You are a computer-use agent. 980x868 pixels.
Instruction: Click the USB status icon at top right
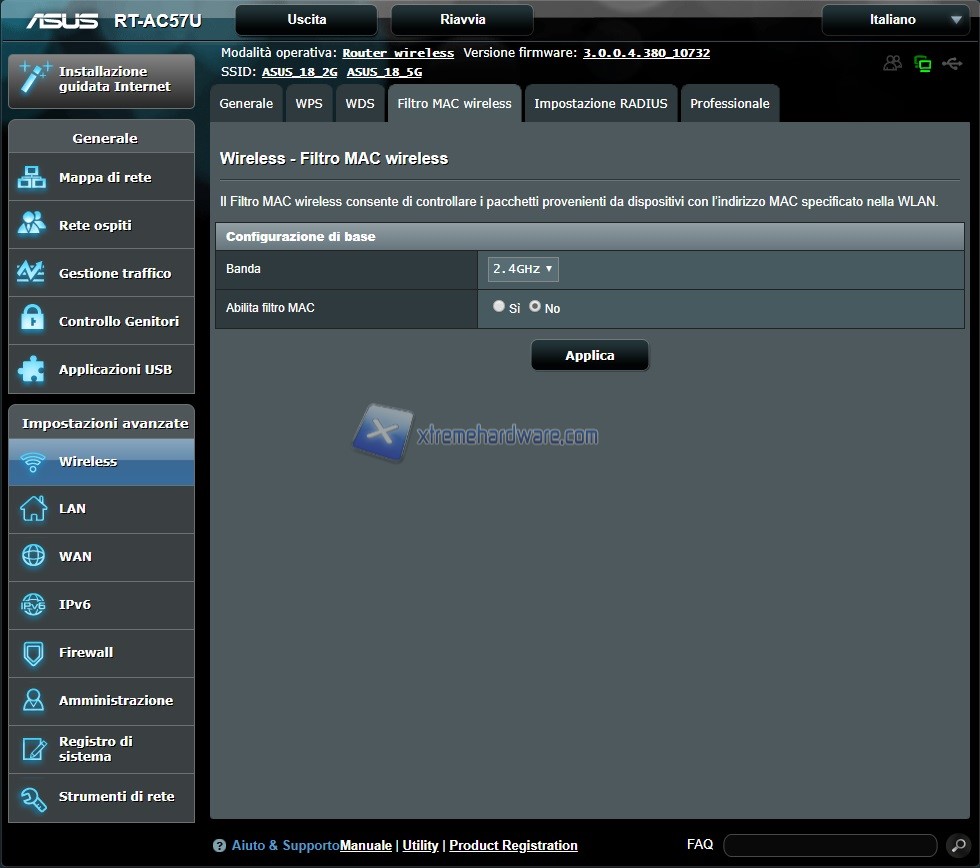951,64
